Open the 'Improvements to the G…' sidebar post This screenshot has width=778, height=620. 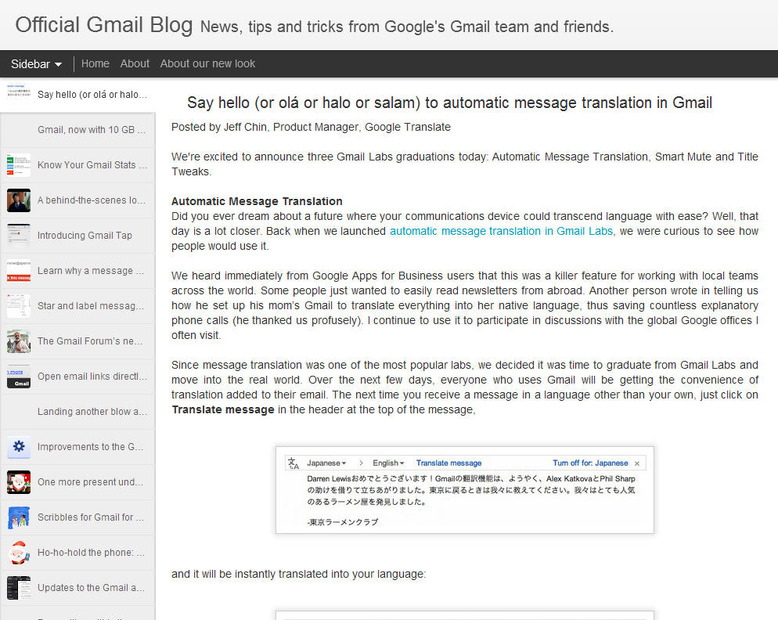77,447
